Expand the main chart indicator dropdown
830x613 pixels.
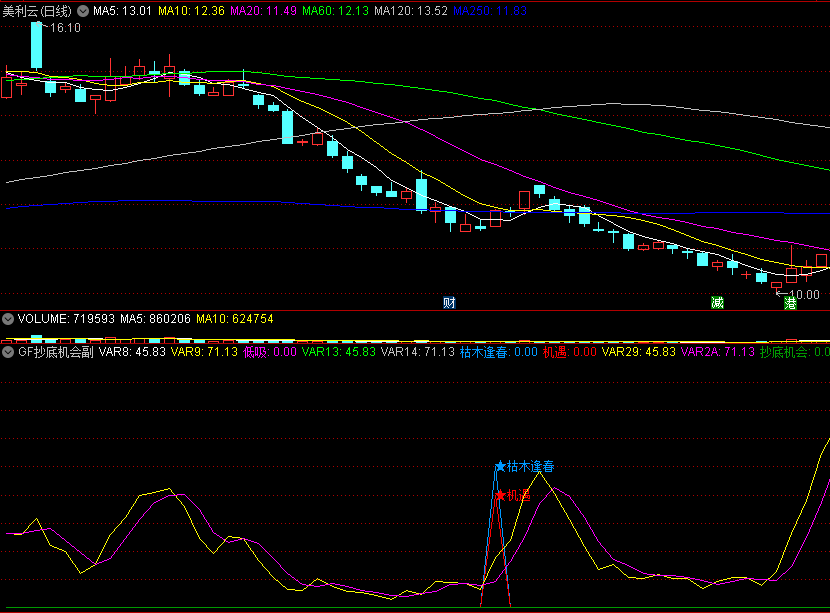(83, 11)
